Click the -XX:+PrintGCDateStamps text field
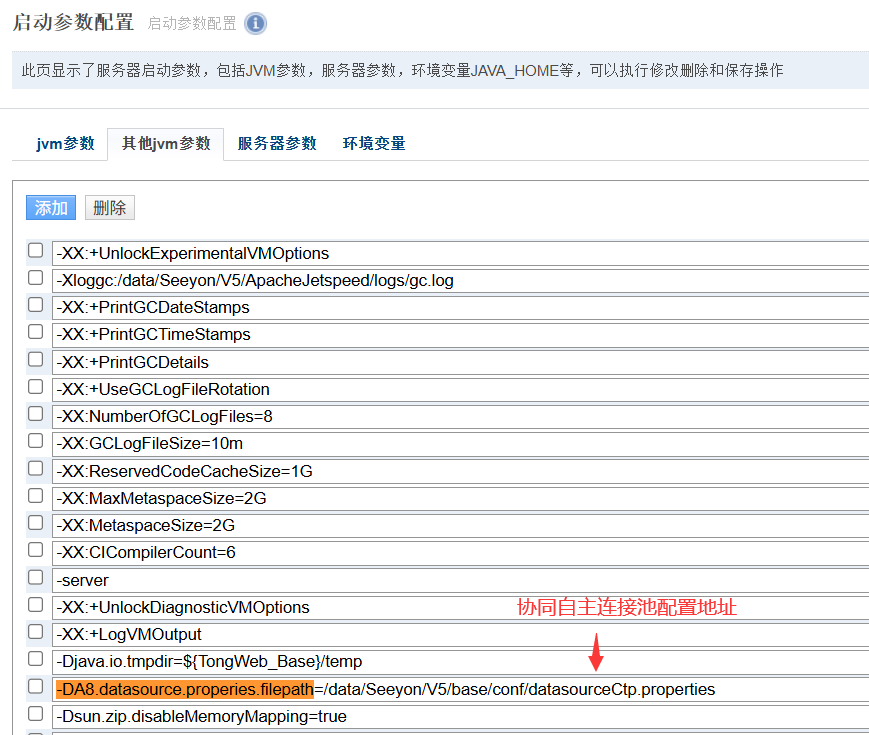The height and width of the screenshot is (735, 869). (461, 308)
